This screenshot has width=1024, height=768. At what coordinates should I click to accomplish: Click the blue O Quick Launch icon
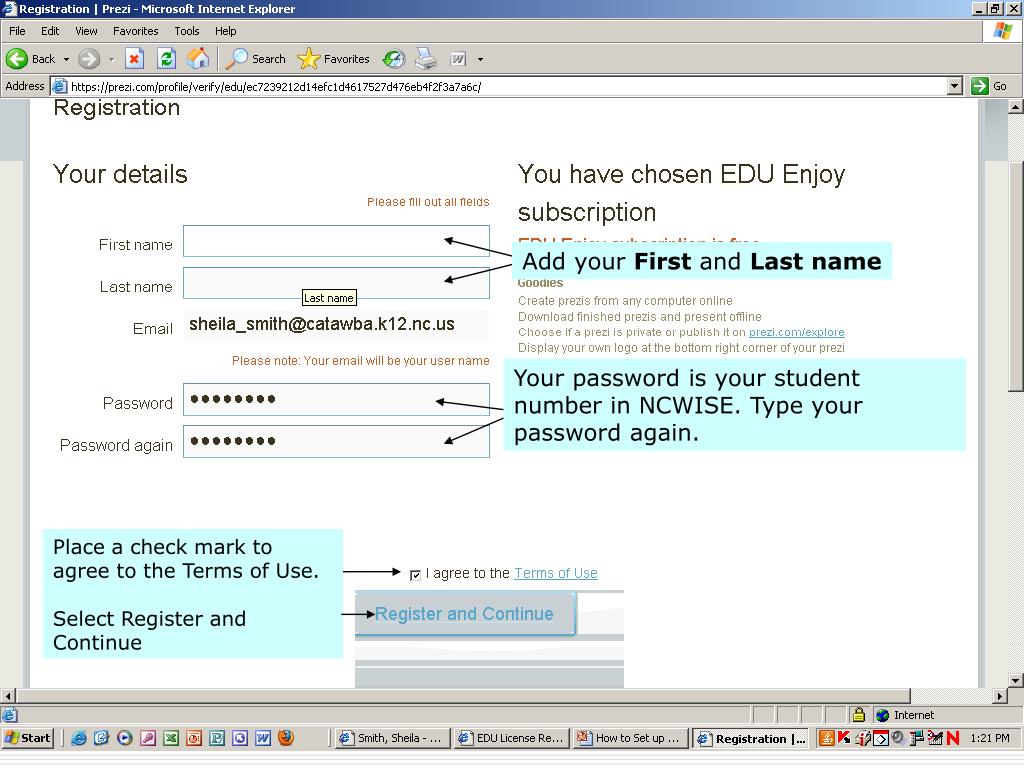click(240, 738)
